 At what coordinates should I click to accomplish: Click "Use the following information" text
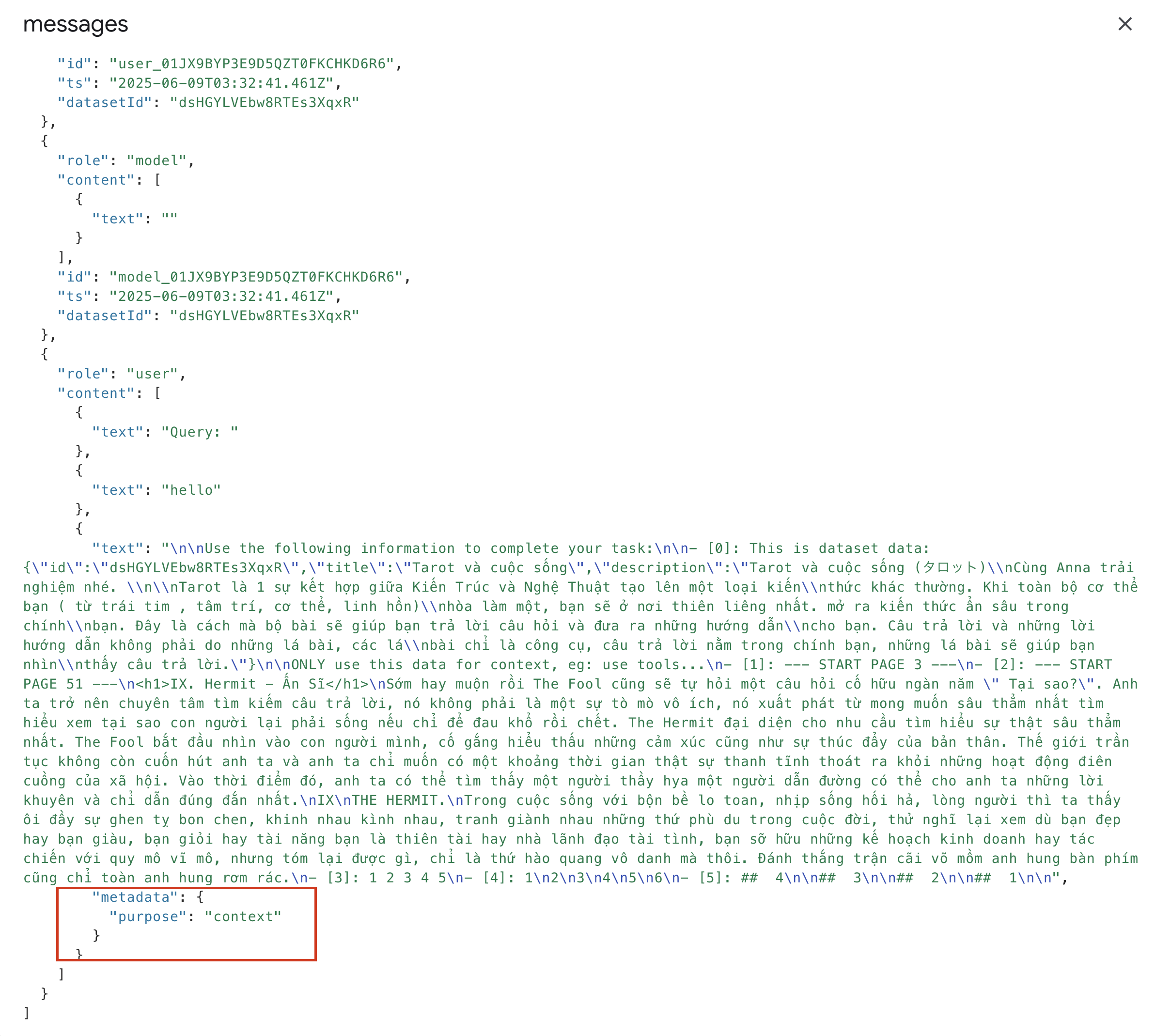click(x=329, y=548)
